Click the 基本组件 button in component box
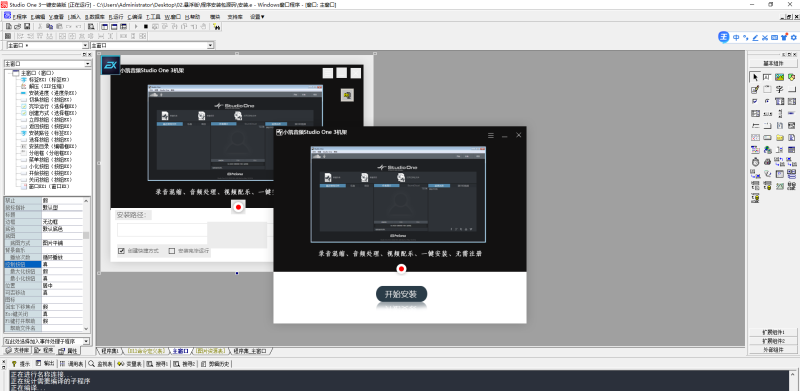The height and width of the screenshot is (391, 800). 773,63
